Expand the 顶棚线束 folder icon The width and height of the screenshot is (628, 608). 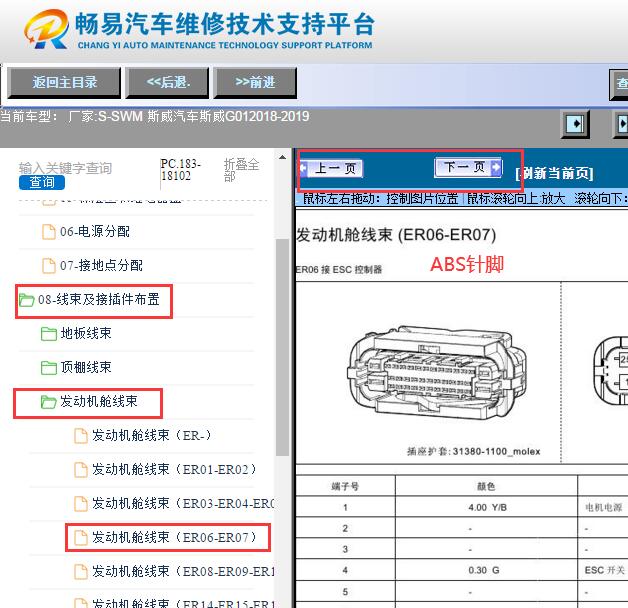(x=48, y=368)
